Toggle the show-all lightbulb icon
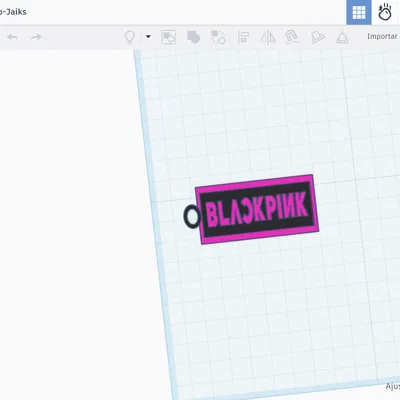 130,37
